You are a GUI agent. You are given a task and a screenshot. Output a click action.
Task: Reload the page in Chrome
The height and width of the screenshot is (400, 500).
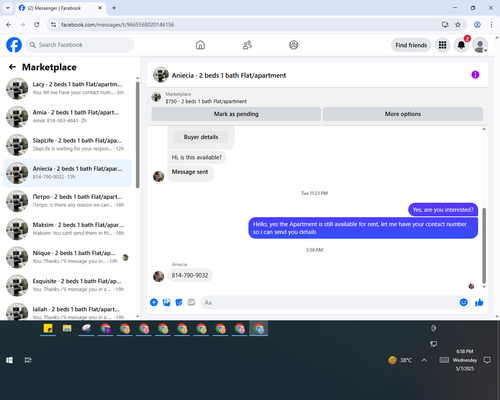point(37,25)
